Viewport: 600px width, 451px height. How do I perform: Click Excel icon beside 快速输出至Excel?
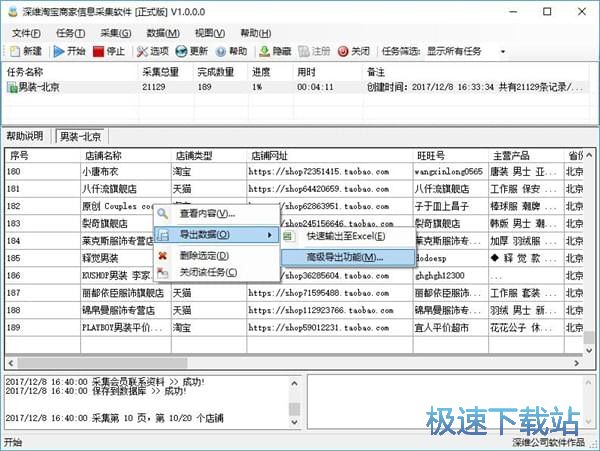(x=287, y=236)
